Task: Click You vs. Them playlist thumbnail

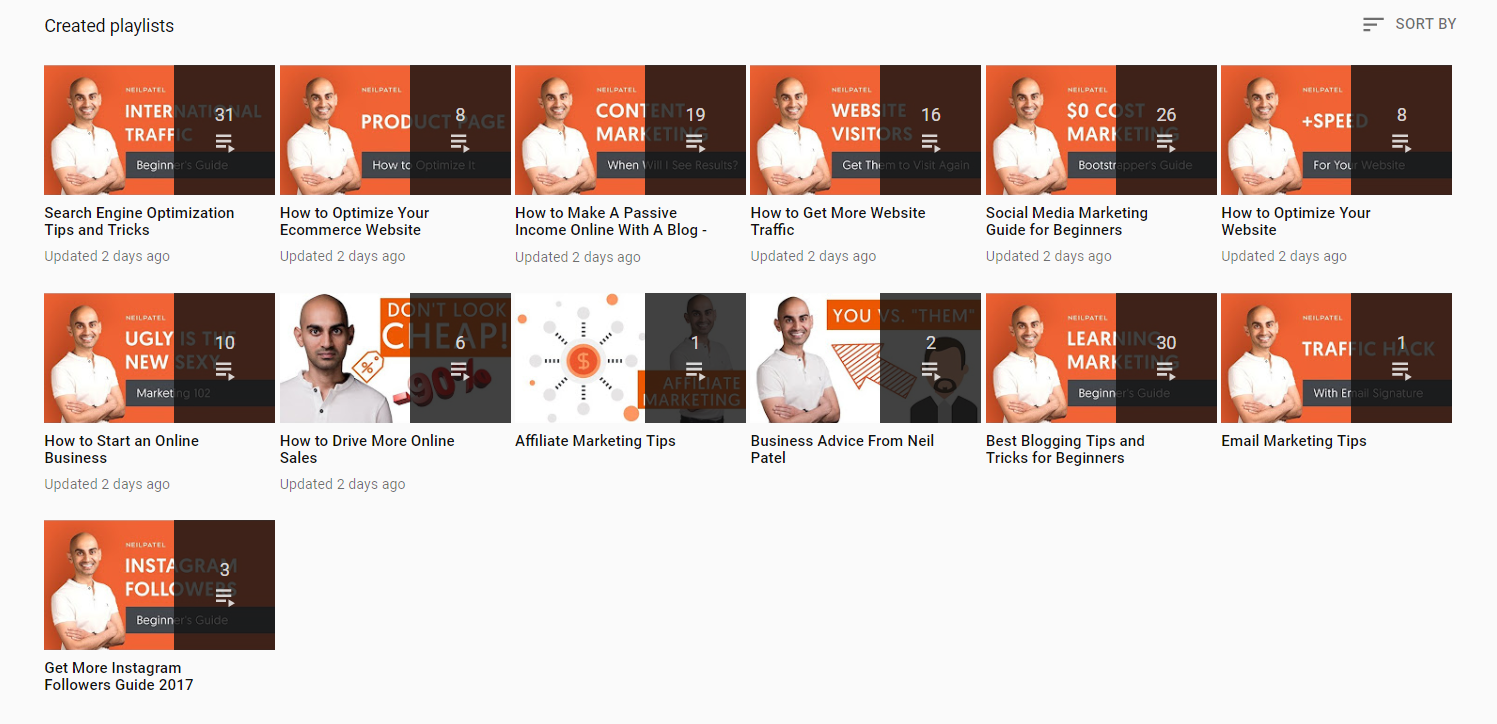Action: click(866, 358)
